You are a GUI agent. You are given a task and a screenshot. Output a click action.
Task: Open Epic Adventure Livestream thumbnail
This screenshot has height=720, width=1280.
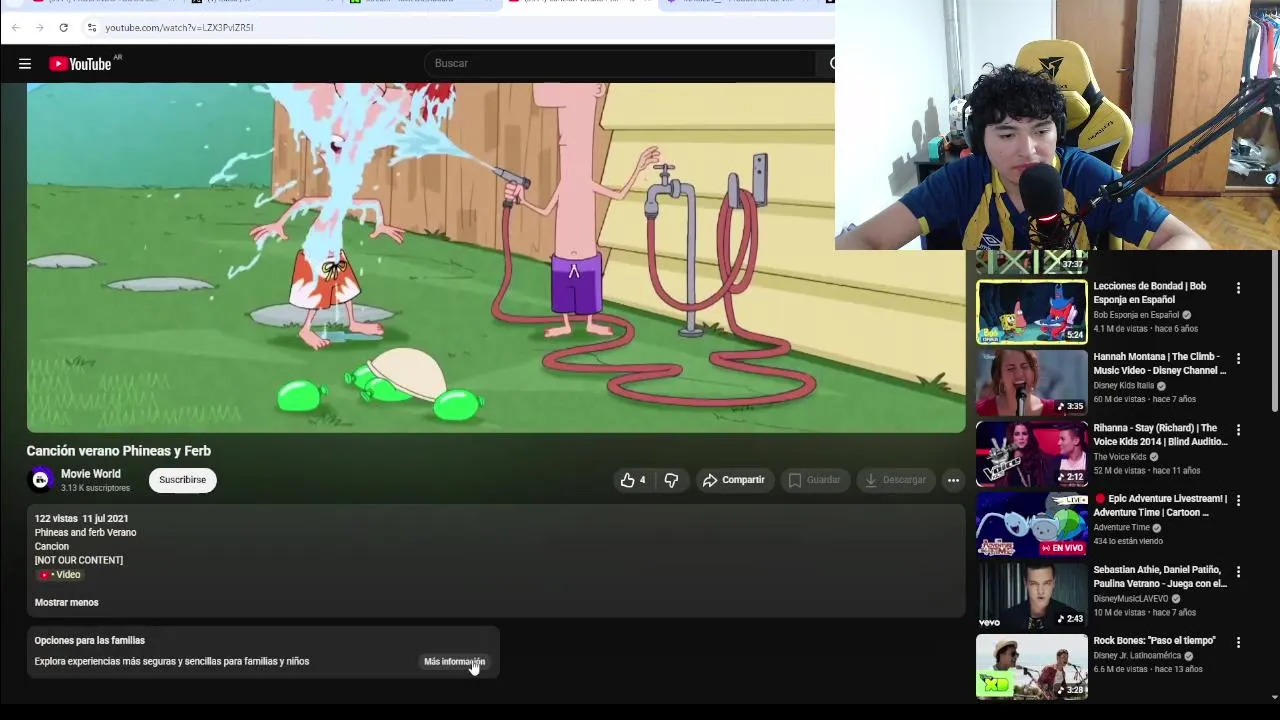coord(1032,525)
